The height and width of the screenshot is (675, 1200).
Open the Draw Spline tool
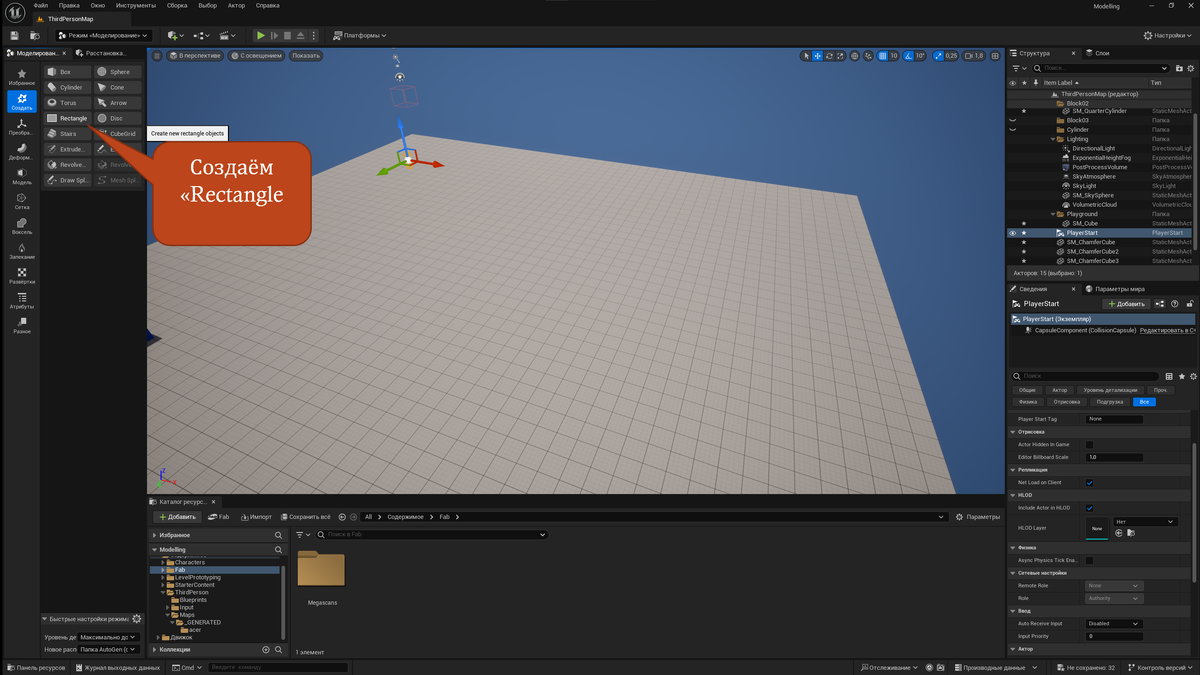[x=67, y=180]
